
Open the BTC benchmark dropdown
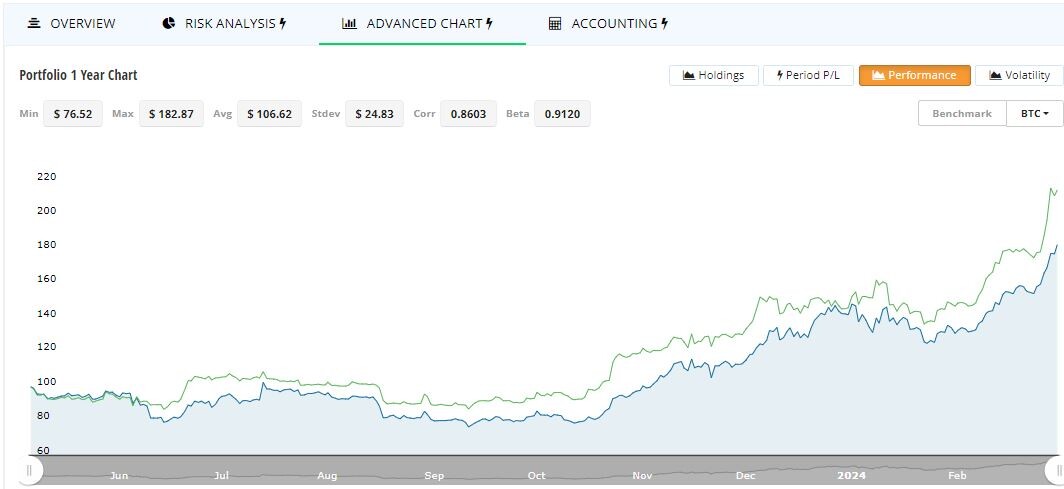tap(1035, 113)
